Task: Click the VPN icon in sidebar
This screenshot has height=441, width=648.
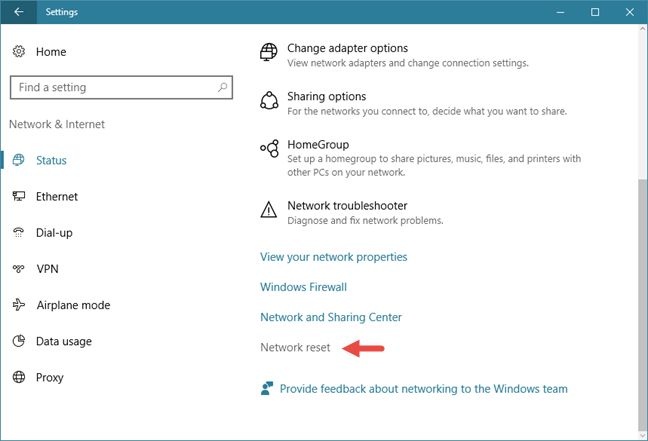Action: pyautogui.click(x=19, y=269)
